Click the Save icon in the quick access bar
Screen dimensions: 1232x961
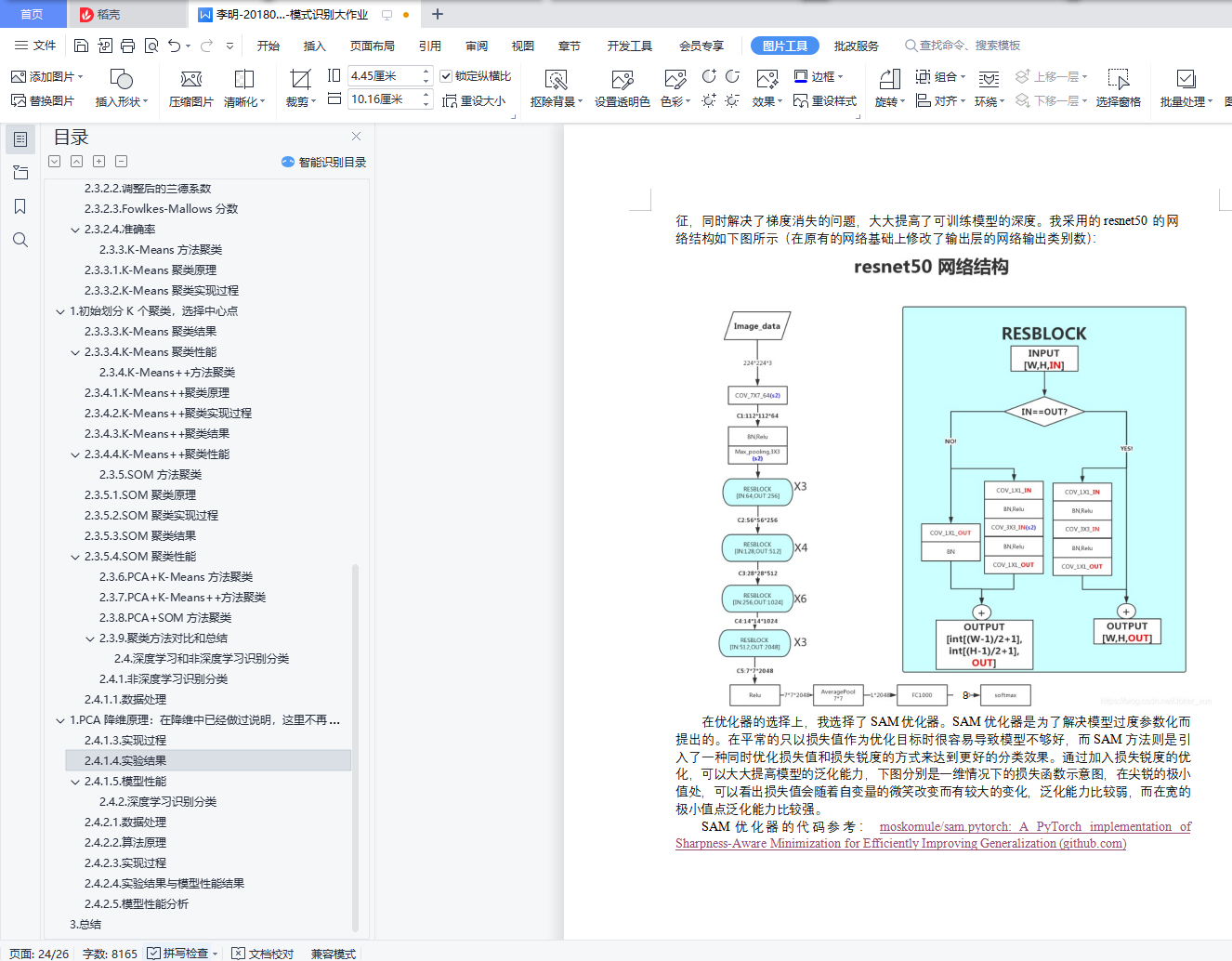point(81,46)
